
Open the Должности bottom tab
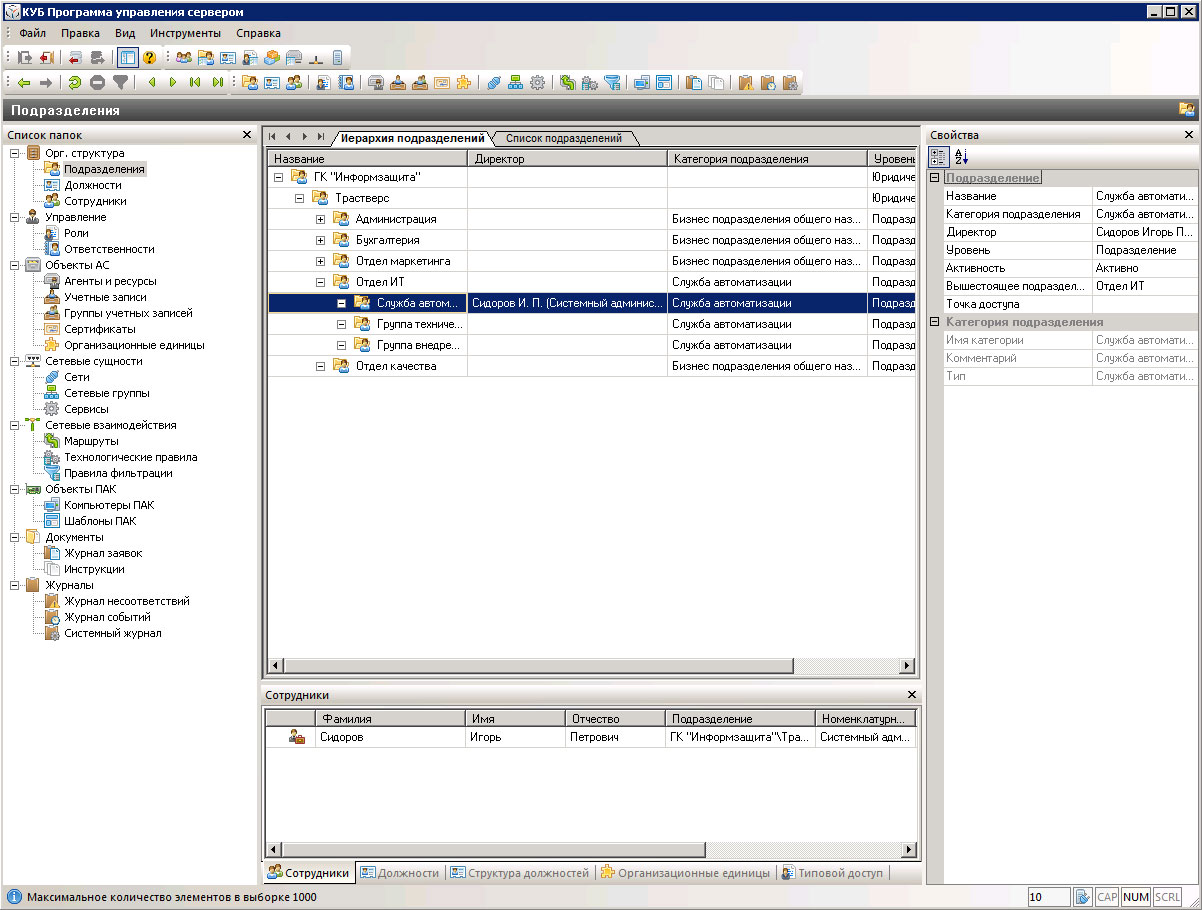(399, 873)
